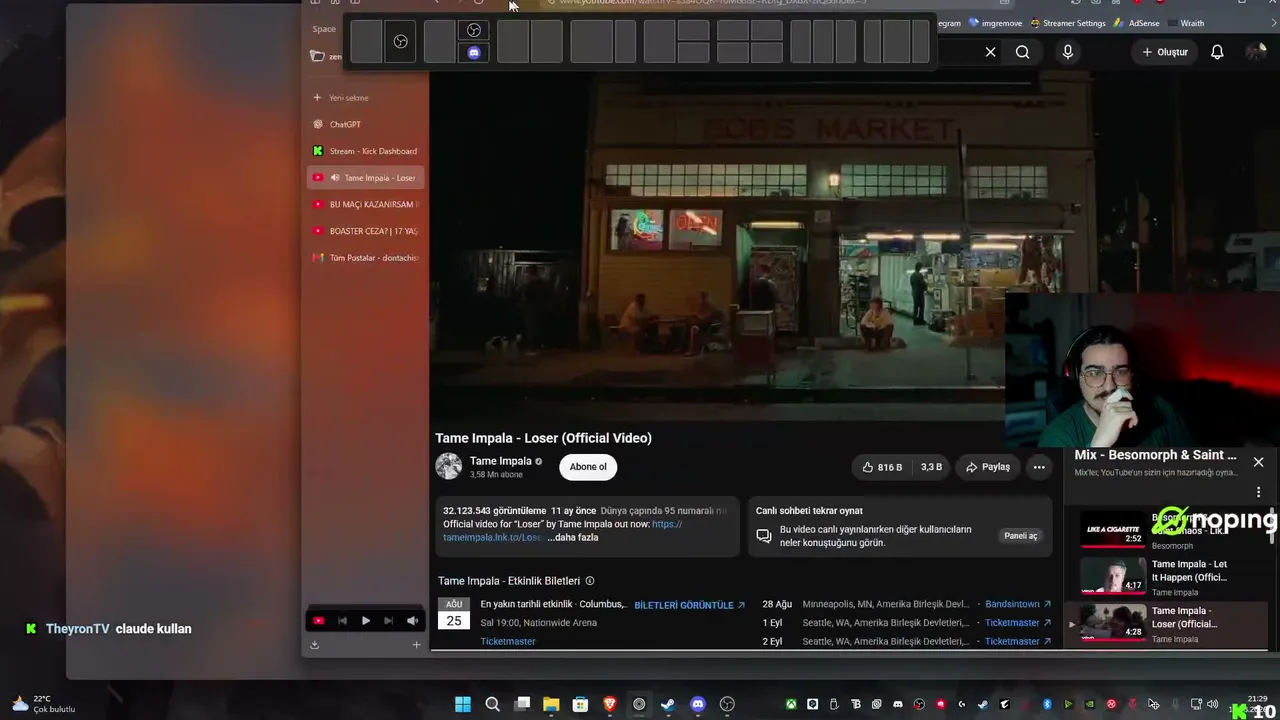
Task: Open the ChatGPT tab in sidebar
Action: point(366,124)
